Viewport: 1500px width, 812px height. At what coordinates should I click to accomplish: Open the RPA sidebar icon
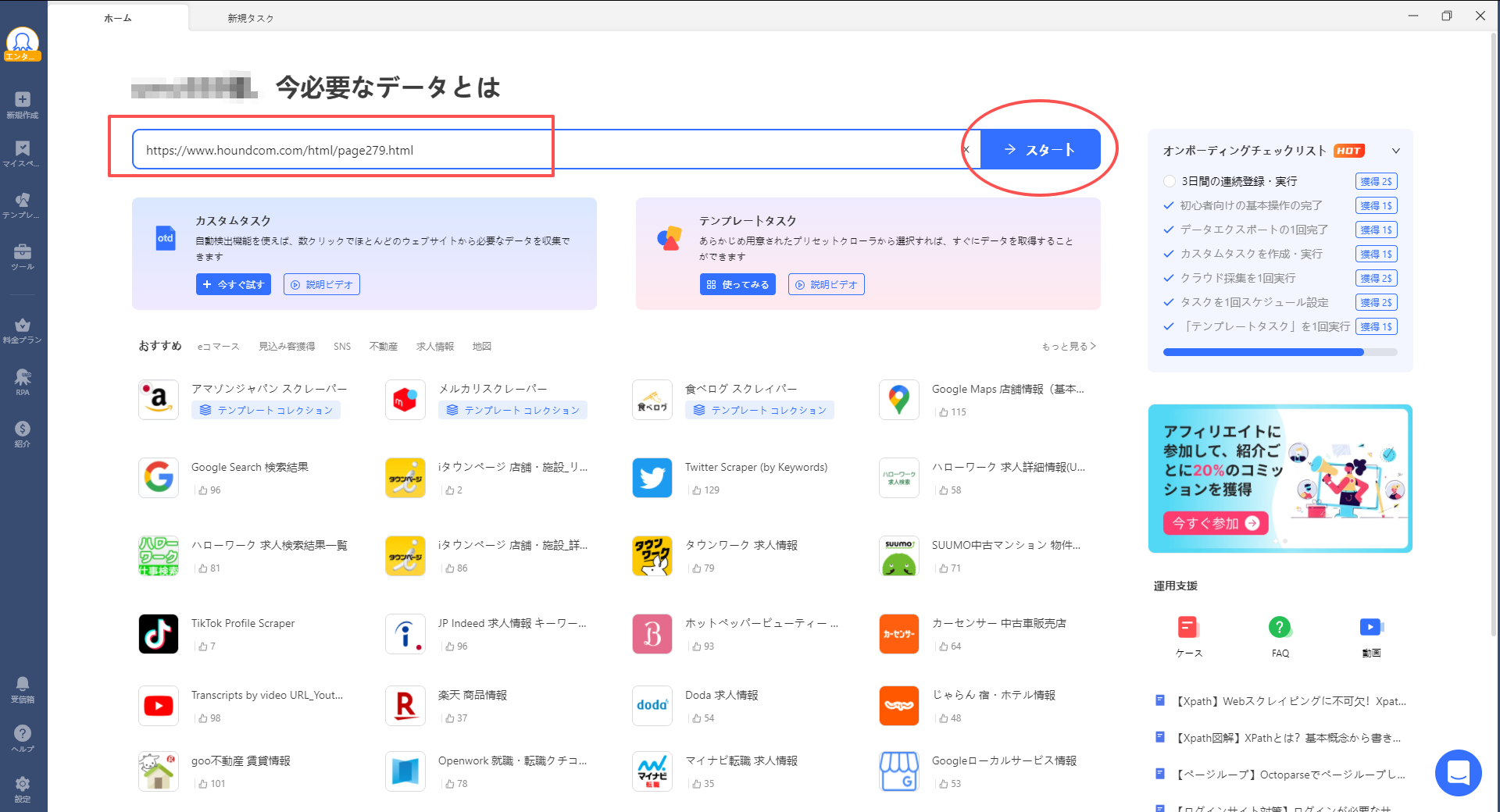pyautogui.click(x=23, y=382)
